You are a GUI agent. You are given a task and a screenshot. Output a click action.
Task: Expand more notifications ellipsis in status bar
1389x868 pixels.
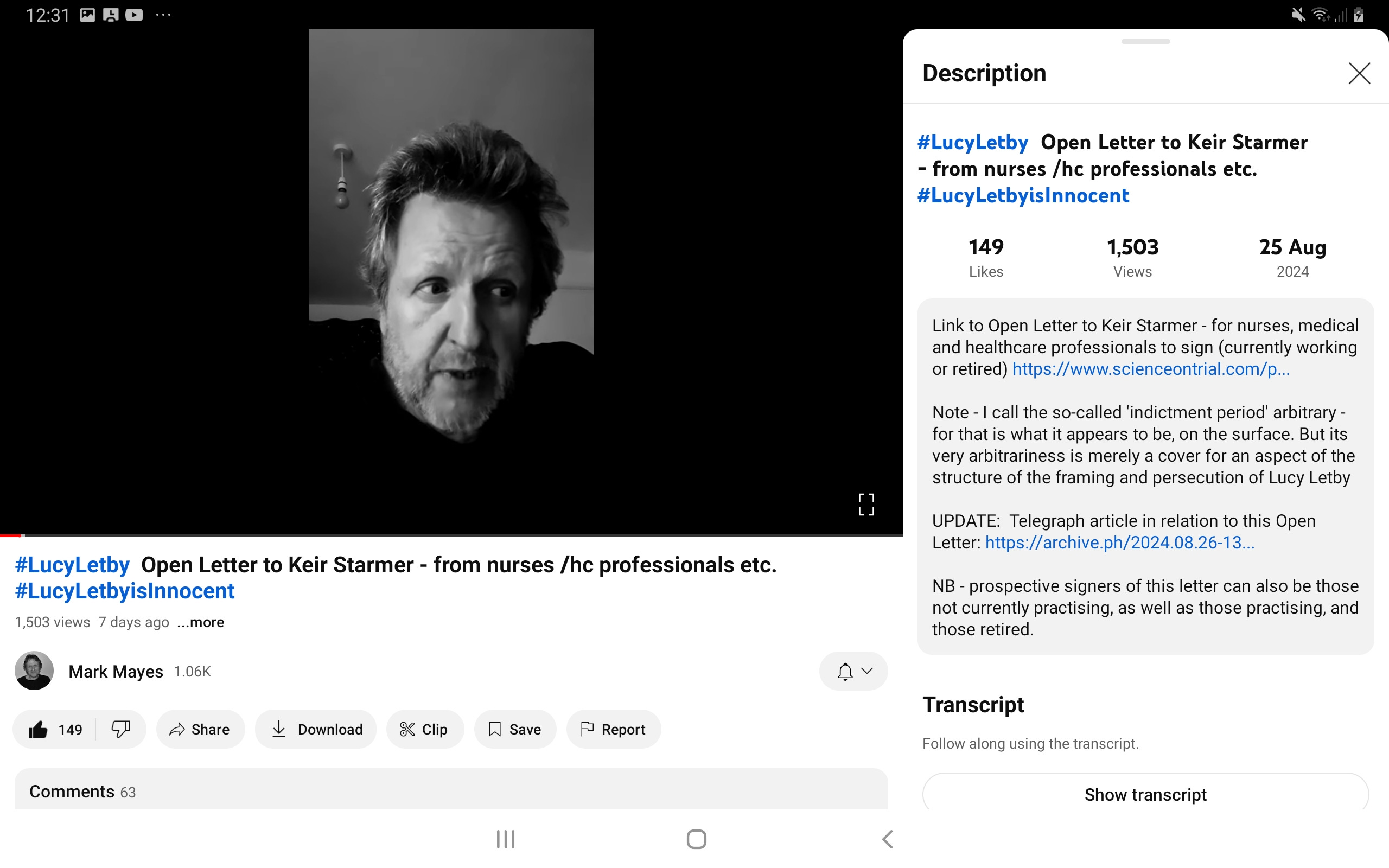coord(163,15)
